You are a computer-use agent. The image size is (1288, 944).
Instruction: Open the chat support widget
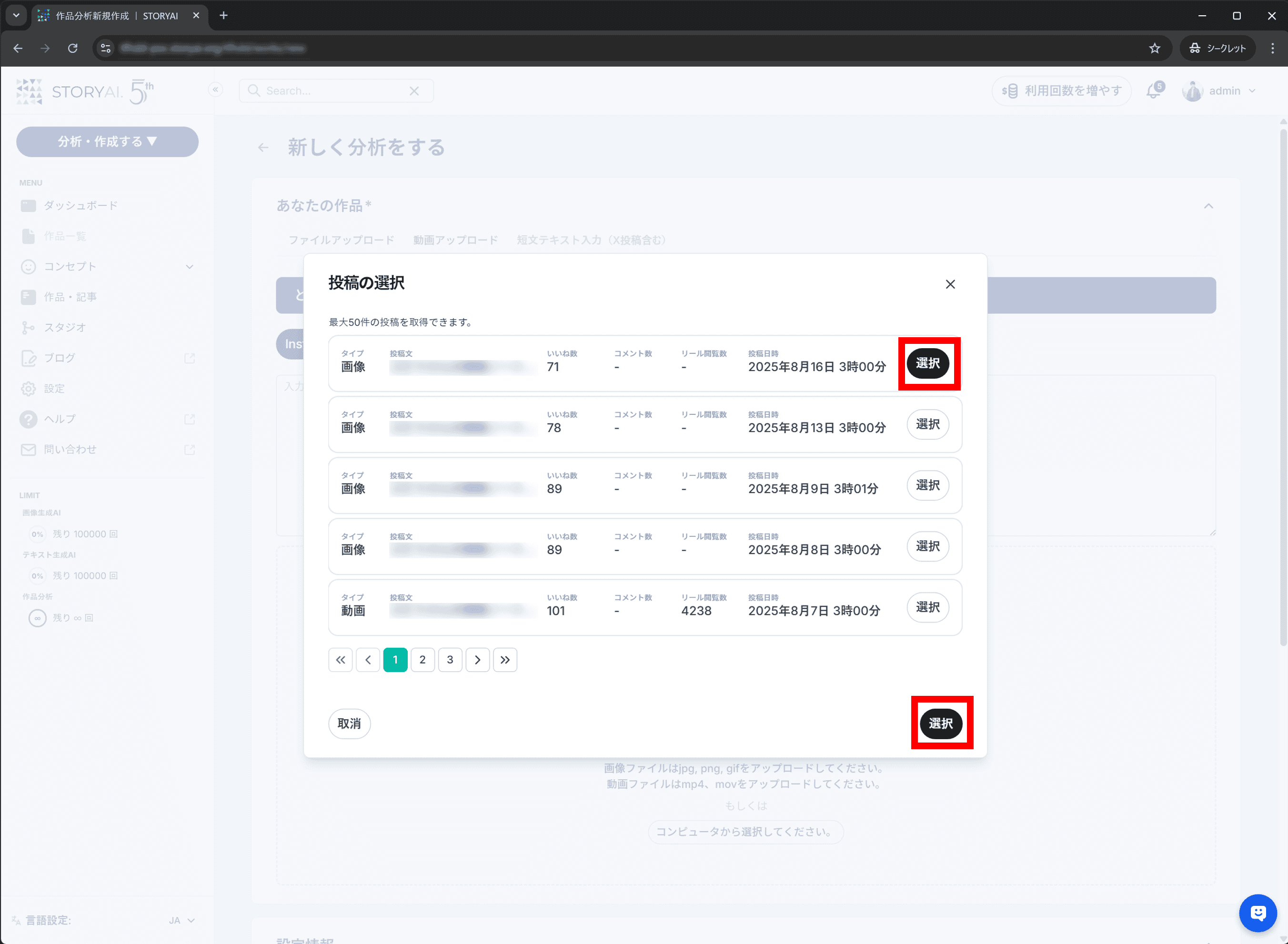point(1258,913)
